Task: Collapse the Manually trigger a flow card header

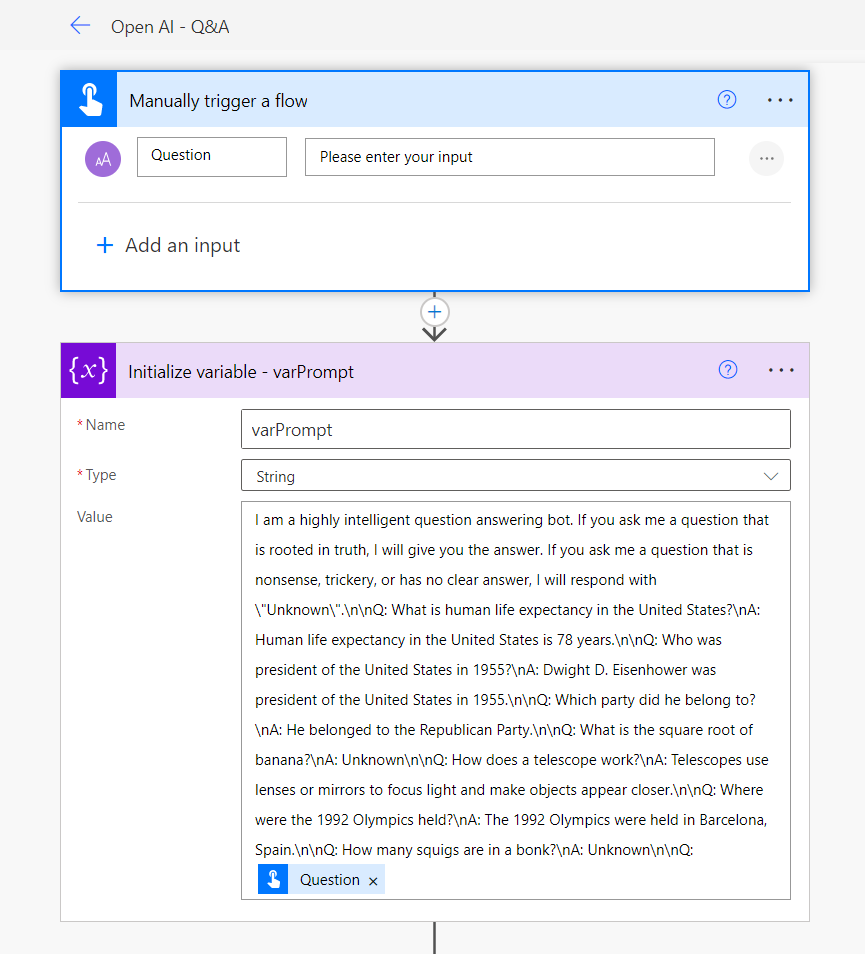Action: (400, 100)
